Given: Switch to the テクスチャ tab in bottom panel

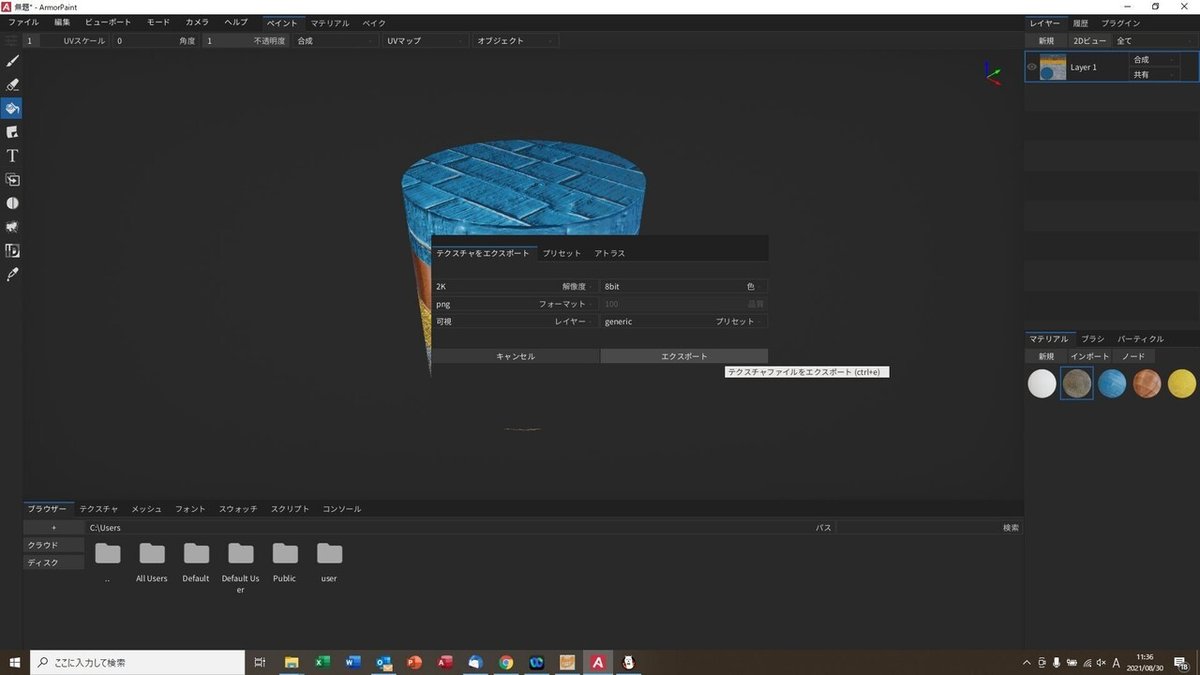Looking at the screenshot, I should pyautogui.click(x=99, y=509).
